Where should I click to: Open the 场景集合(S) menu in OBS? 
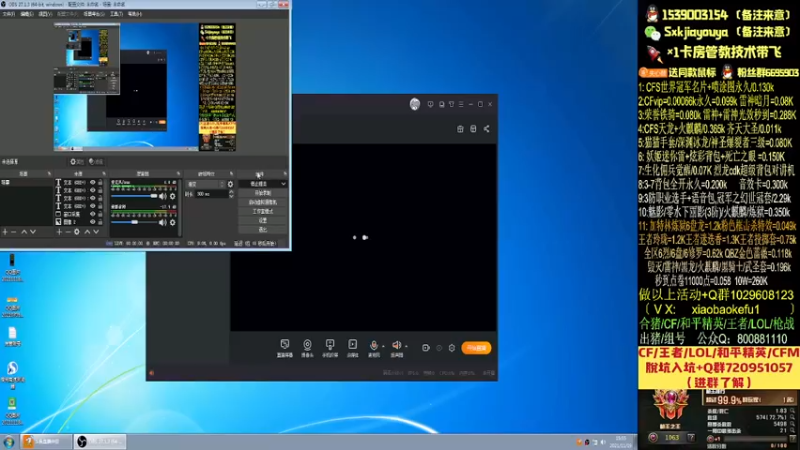tap(94, 14)
